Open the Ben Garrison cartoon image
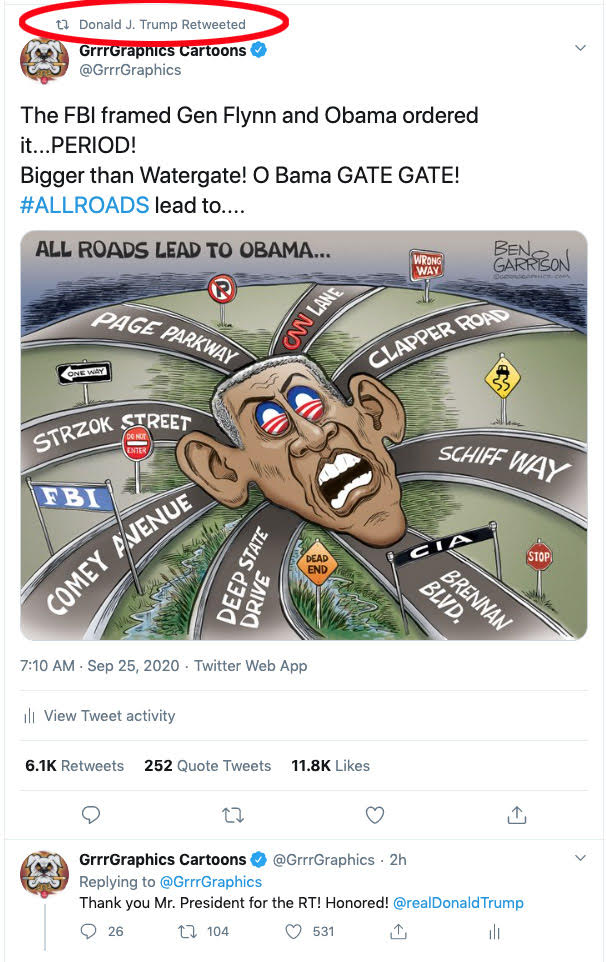The height and width of the screenshot is (962, 606). (304, 435)
